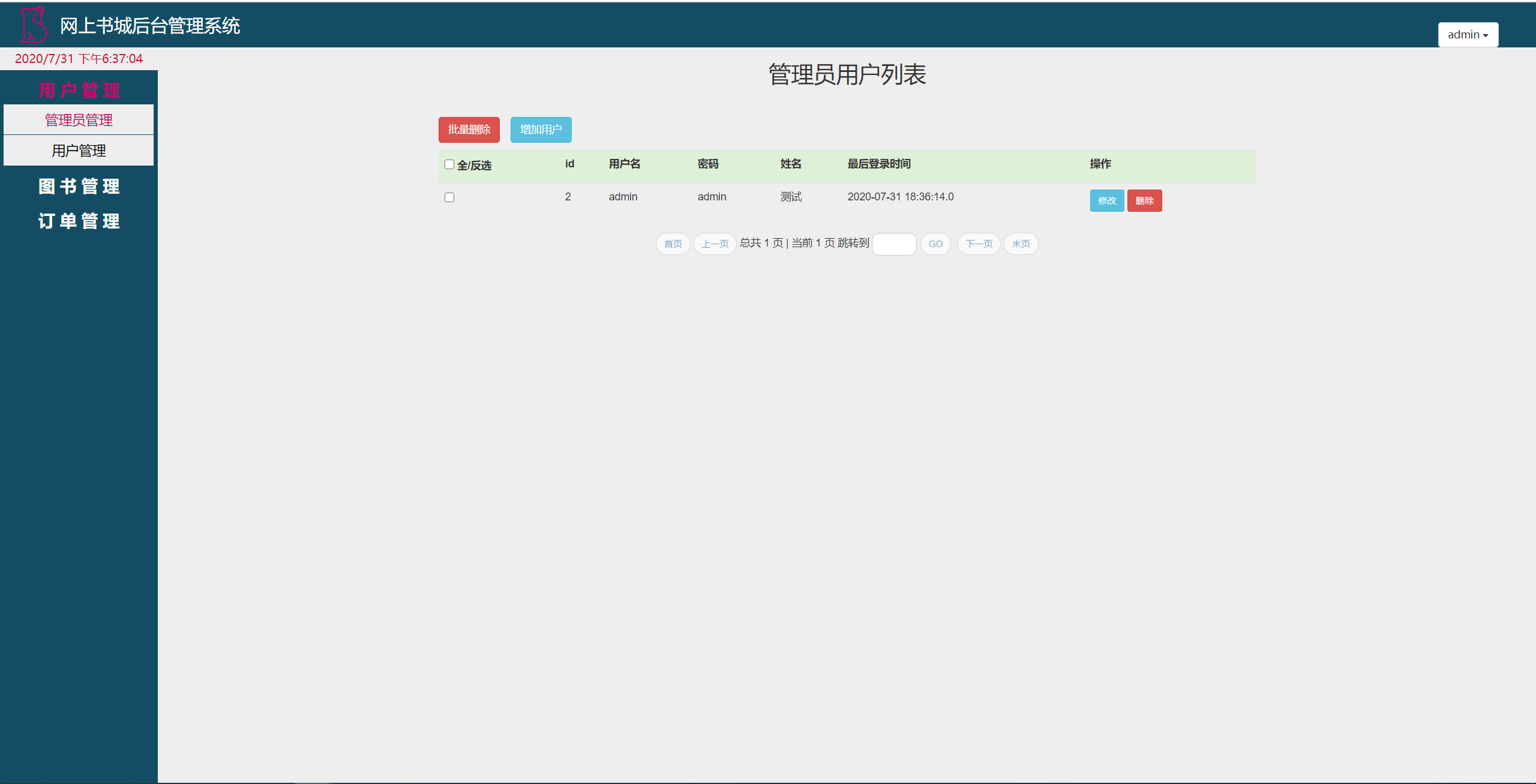This screenshot has height=784, width=1536.
Task: Expand the order management sidebar section
Action: (x=79, y=221)
